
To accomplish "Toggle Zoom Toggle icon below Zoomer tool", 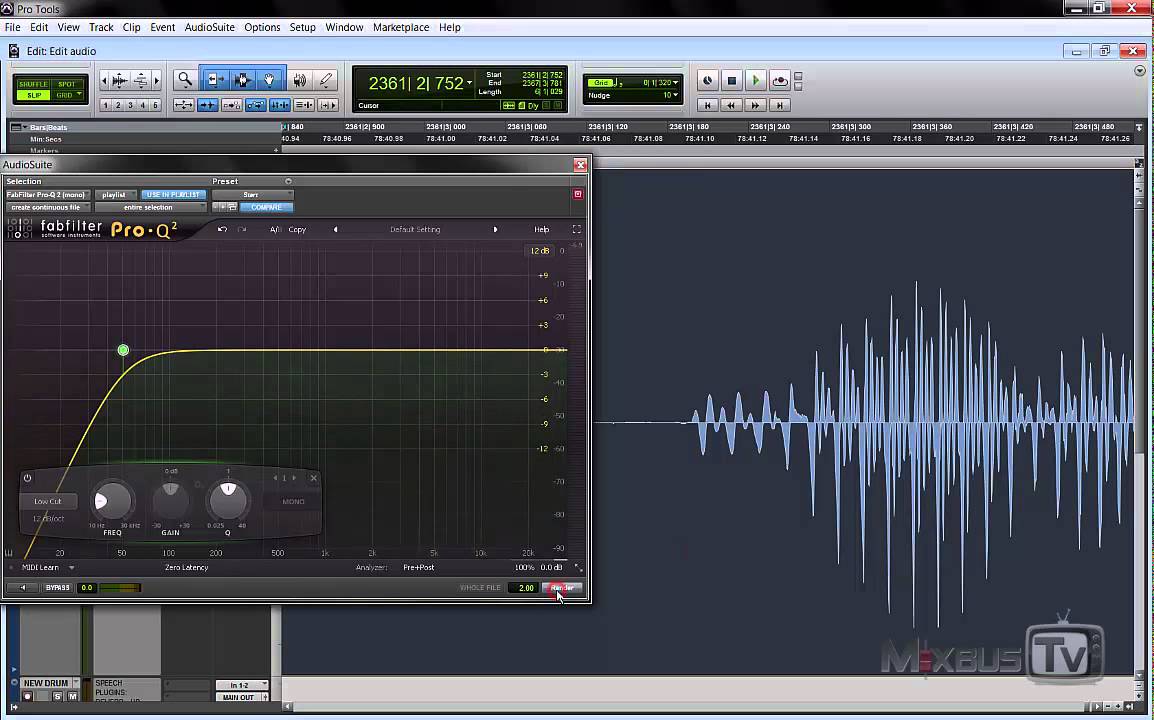I will [x=183, y=105].
